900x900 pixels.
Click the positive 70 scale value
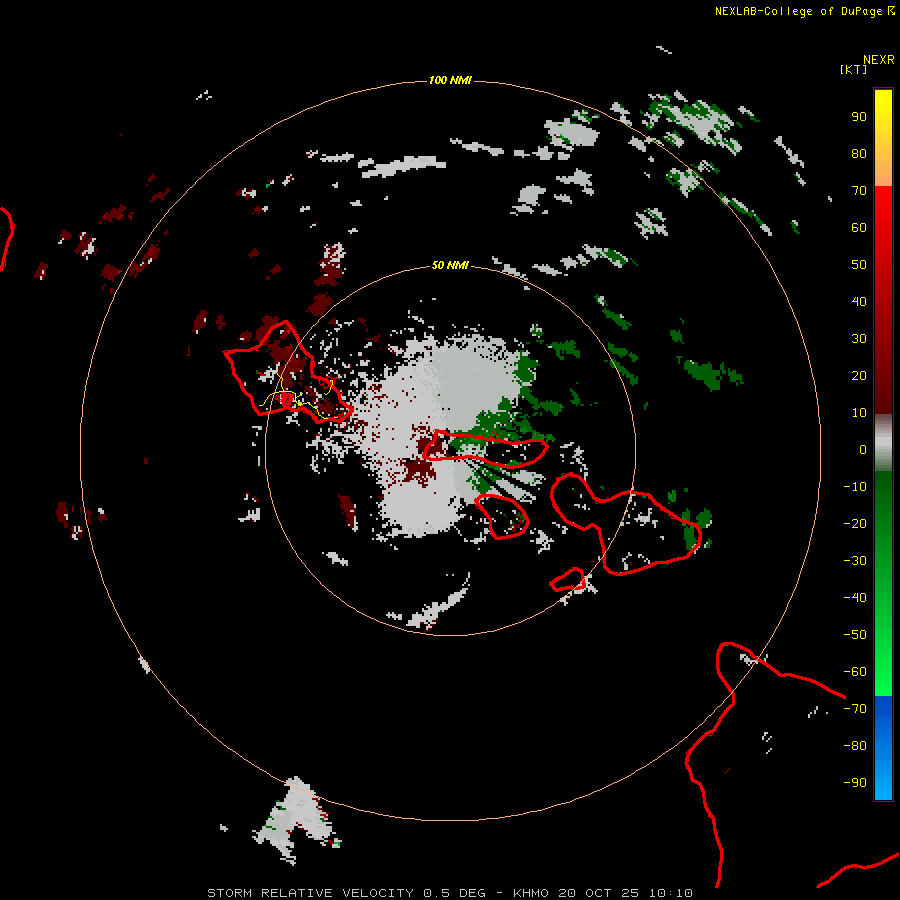(859, 191)
